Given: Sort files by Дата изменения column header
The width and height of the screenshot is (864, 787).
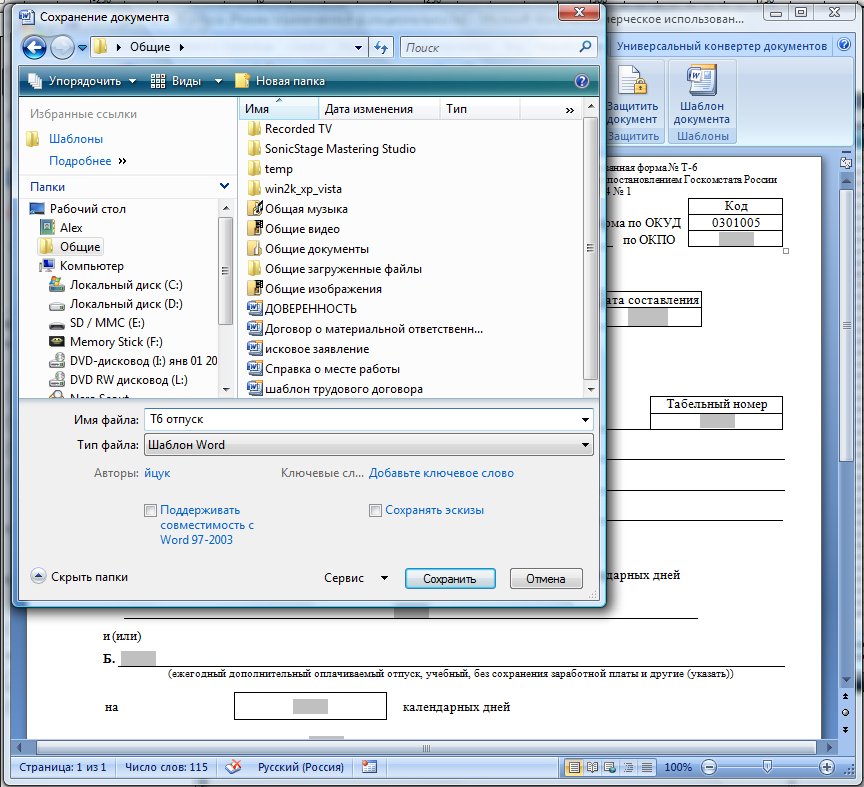Looking at the screenshot, I should coord(369,109).
